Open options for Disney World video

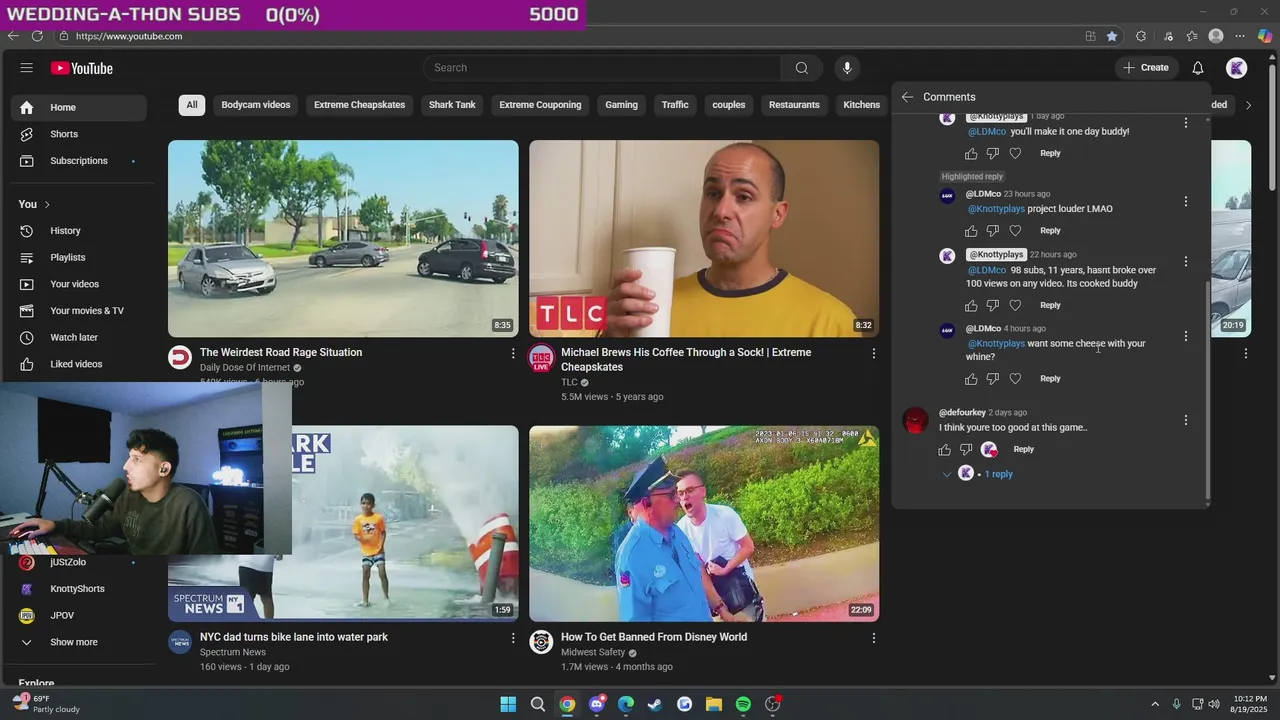[x=873, y=638]
